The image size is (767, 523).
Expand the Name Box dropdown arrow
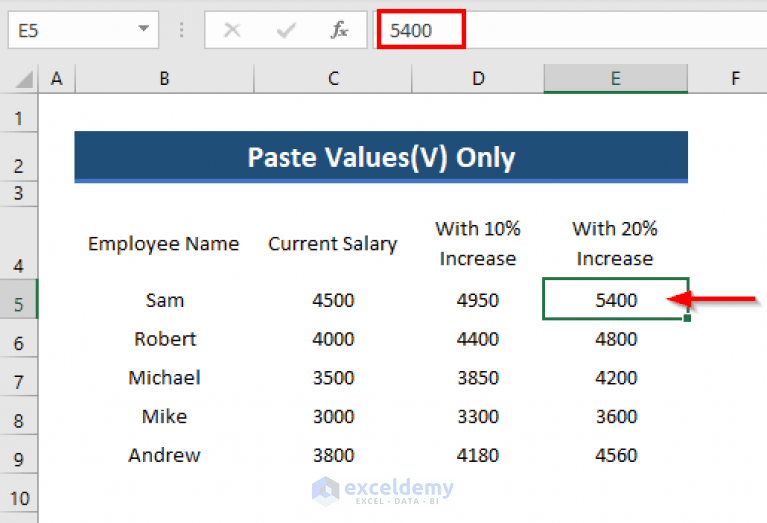(143, 29)
